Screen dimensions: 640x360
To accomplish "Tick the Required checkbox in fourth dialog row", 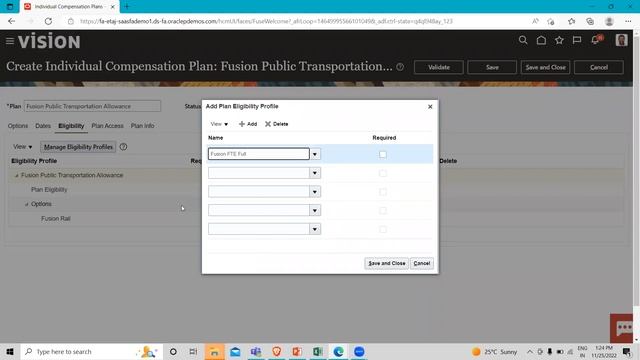I will 382,211.
